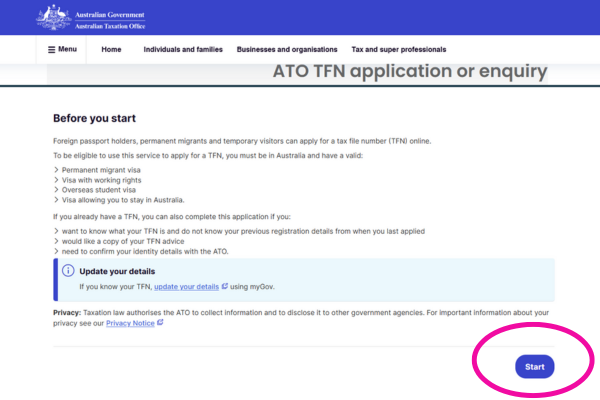Click chevron bullet beside 'Overseas student visa'
Viewport: 600px width, 400px height.
[55, 191]
